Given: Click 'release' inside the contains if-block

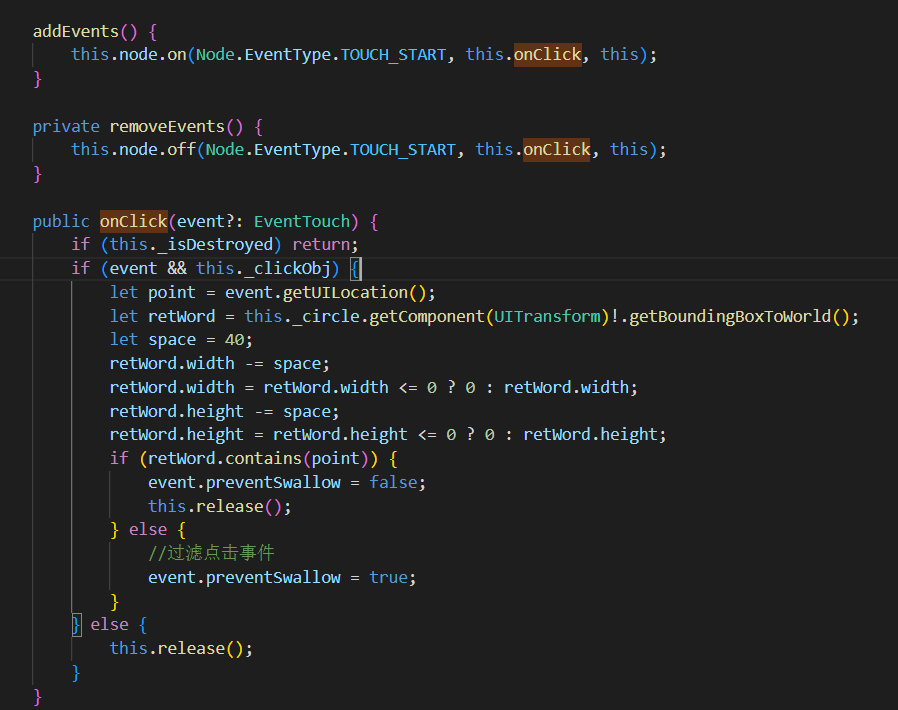Looking at the screenshot, I should click(230, 506).
